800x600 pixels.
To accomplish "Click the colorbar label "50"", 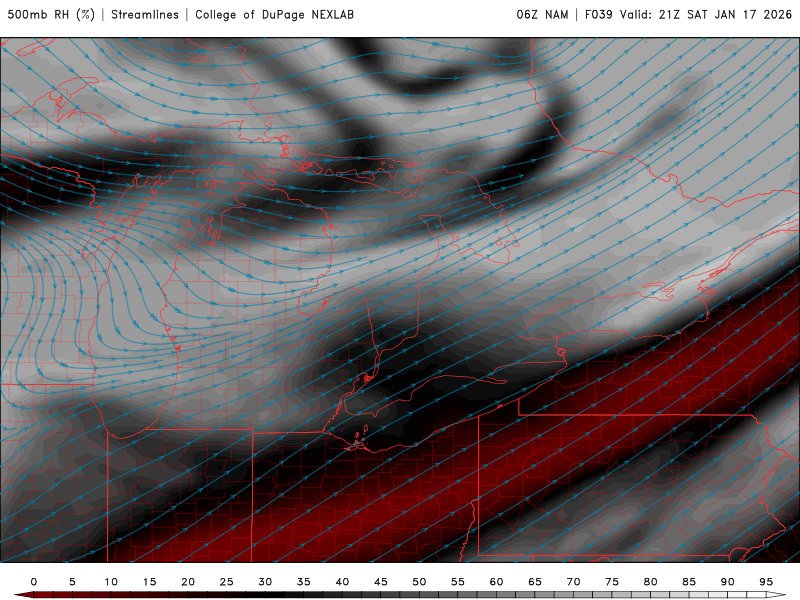I will (419, 582).
